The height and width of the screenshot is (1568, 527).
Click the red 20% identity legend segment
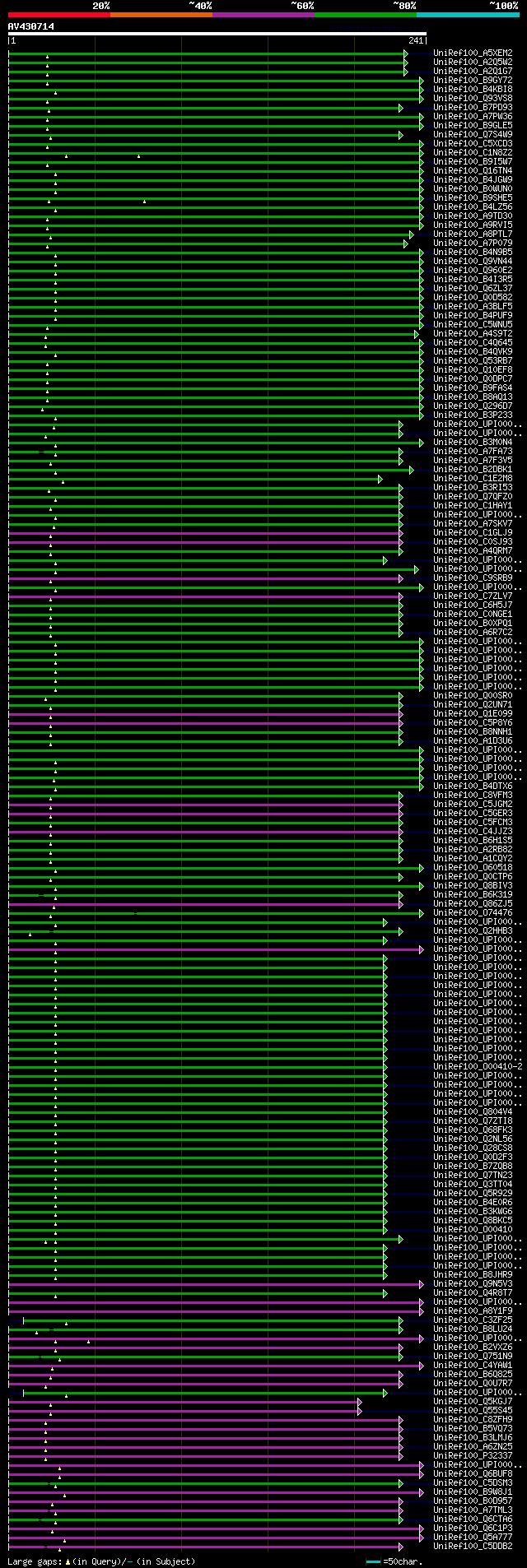(x=59, y=15)
